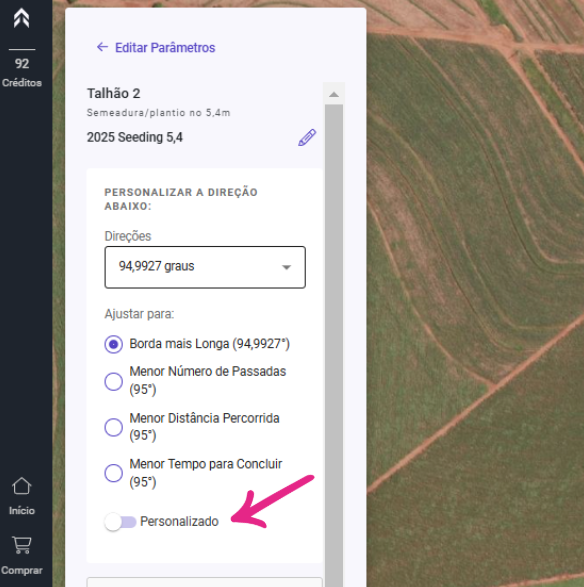The width and height of the screenshot is (584, 587).
Task: Click the scrollbar up arrow in the panel
Action: [x=334, y=94]
